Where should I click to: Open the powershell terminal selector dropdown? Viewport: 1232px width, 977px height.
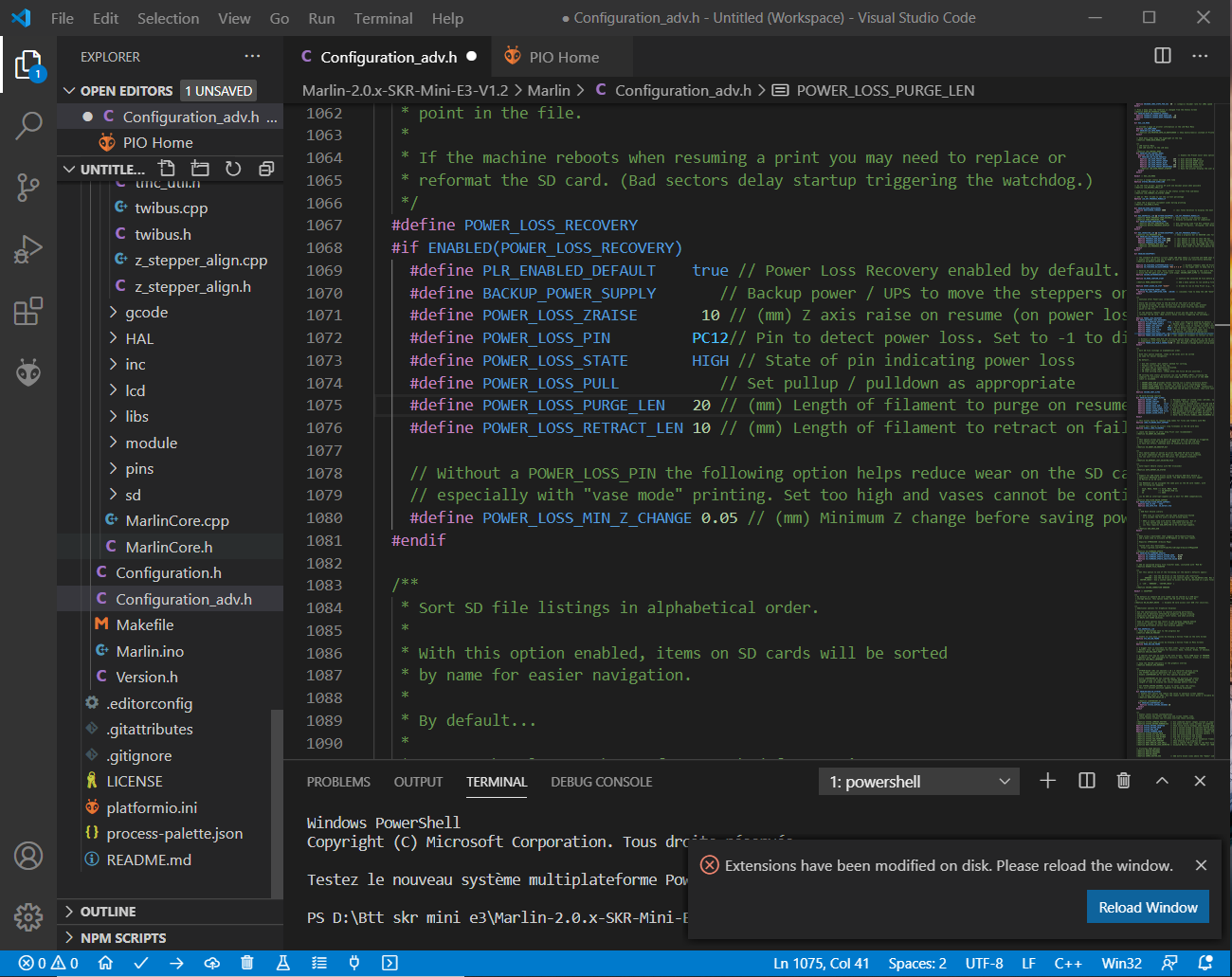coord(919,782)
